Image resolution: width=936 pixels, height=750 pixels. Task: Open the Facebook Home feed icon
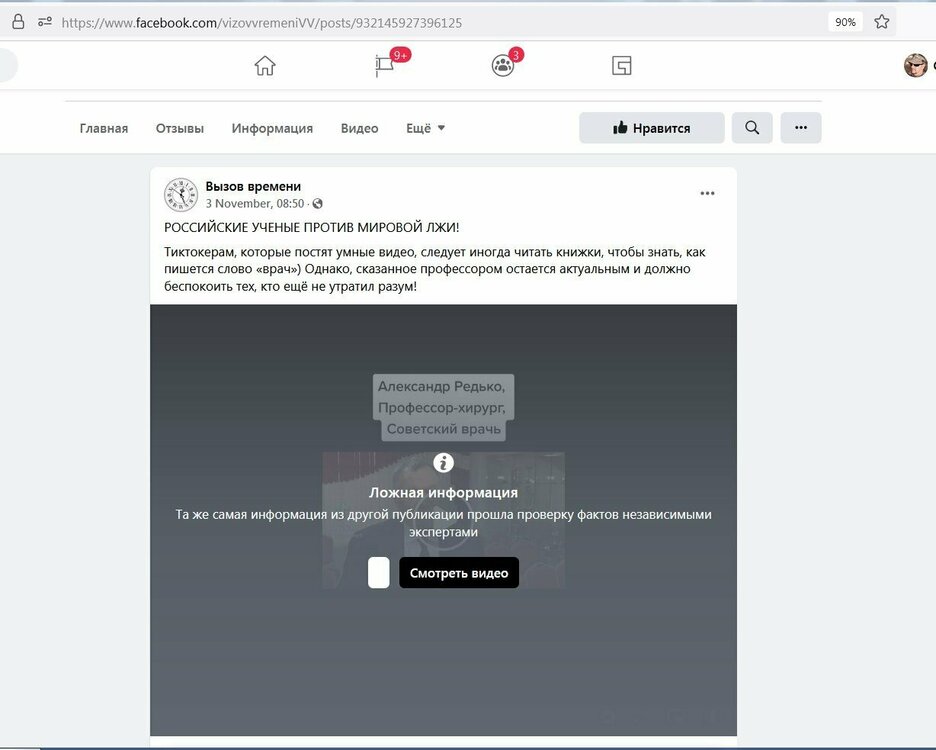(264, 64)
